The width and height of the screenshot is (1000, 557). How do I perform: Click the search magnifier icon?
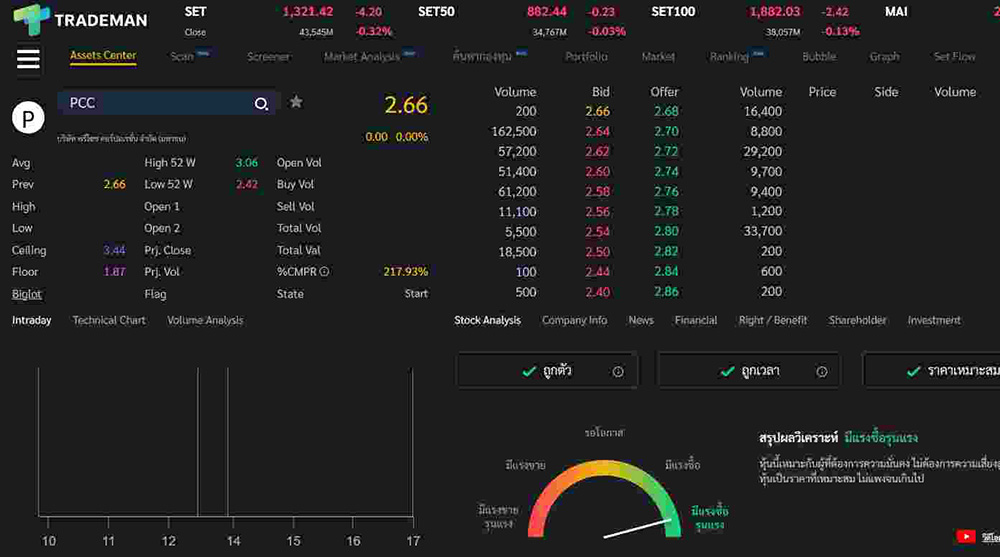[x=261, y=103]
